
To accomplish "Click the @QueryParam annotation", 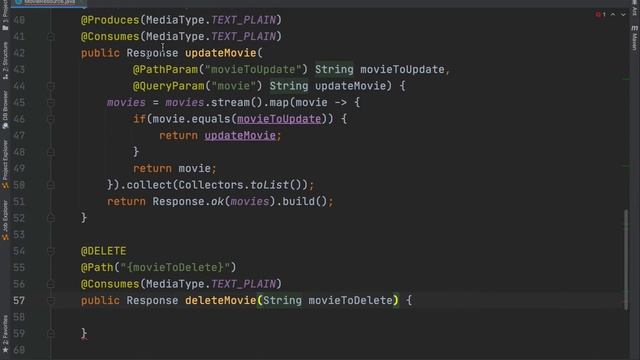I will click(x=169, y=86).
